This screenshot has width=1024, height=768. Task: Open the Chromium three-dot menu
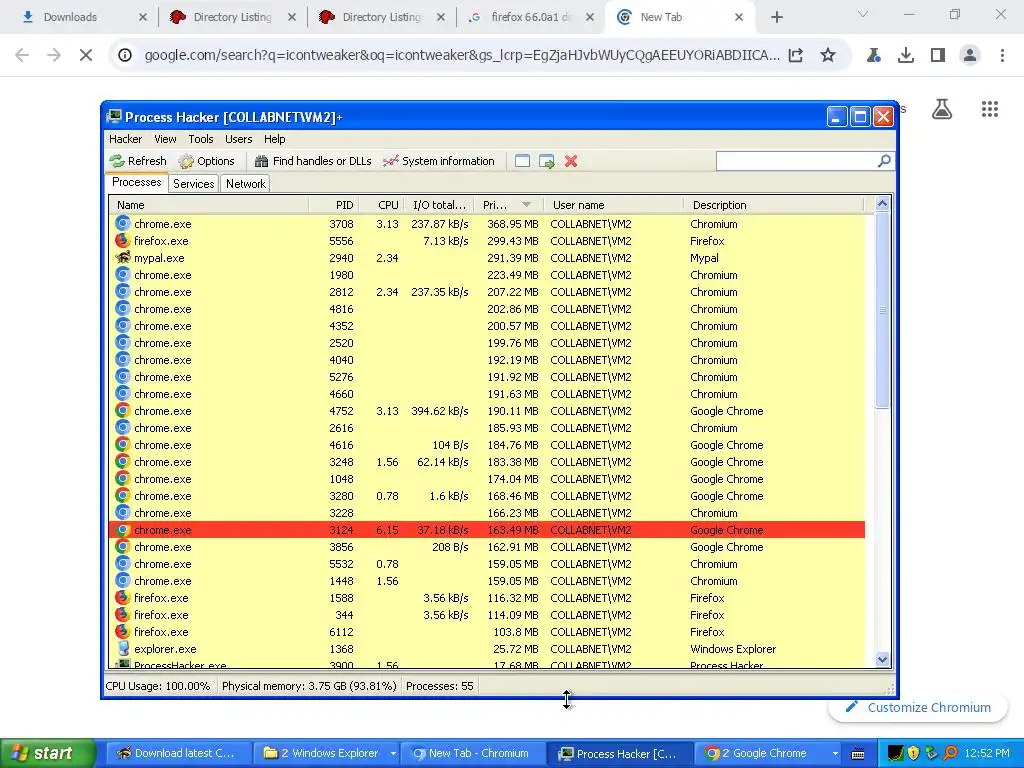[x=1002, y=55]
